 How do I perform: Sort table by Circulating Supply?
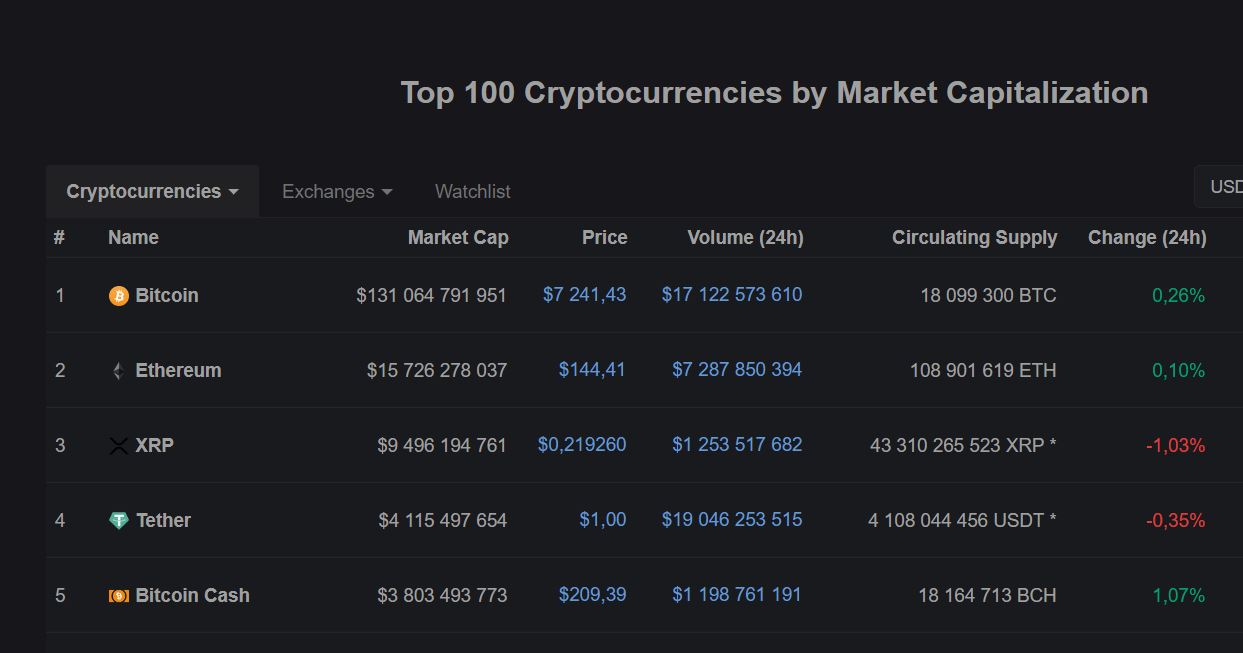coord(974,238)
